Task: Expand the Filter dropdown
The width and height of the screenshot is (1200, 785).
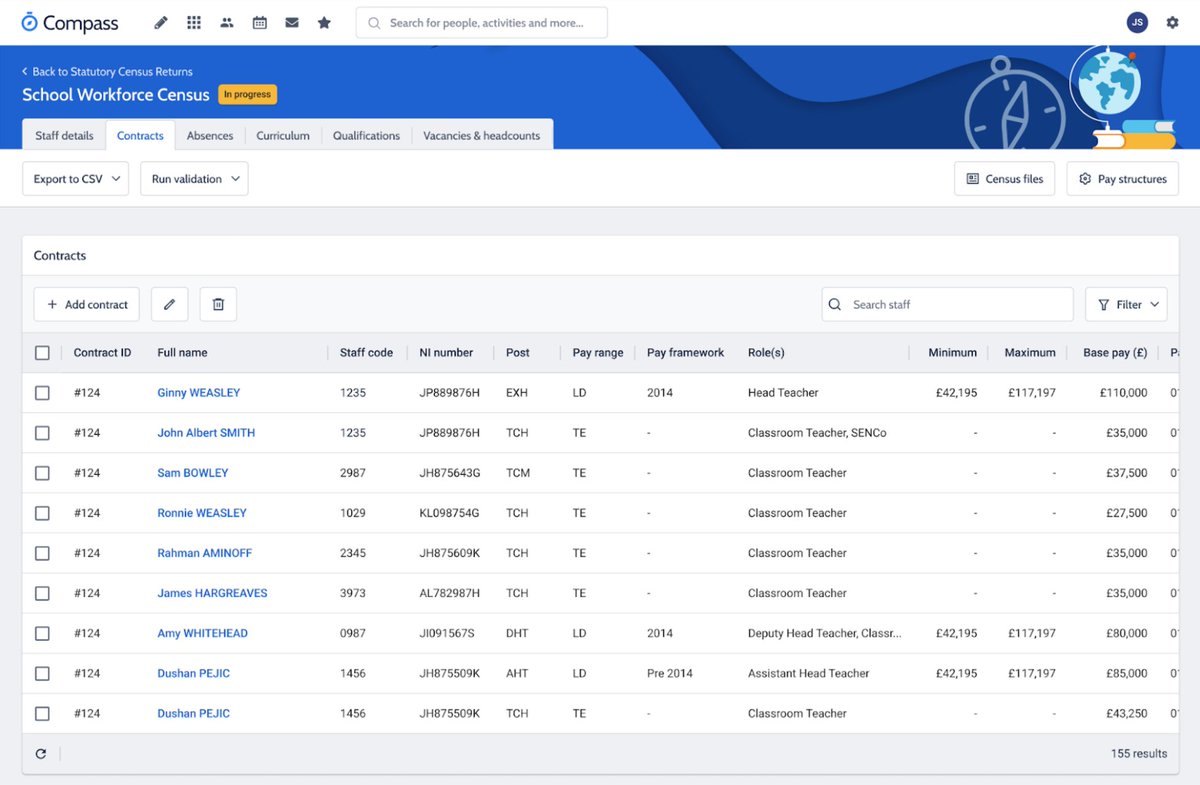Action: point(1126,304)
